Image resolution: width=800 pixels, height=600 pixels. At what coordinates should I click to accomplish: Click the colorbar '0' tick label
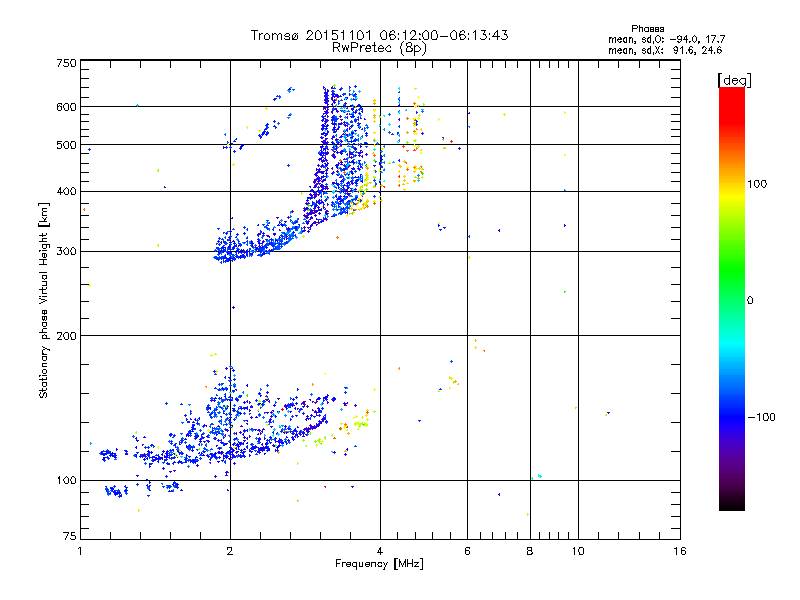[750, 301]
